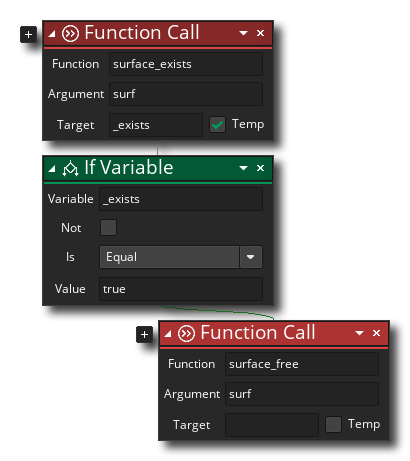This screenshot has width=410, height=461.
Task: Close the If Variable node
Action: (260, 168)
